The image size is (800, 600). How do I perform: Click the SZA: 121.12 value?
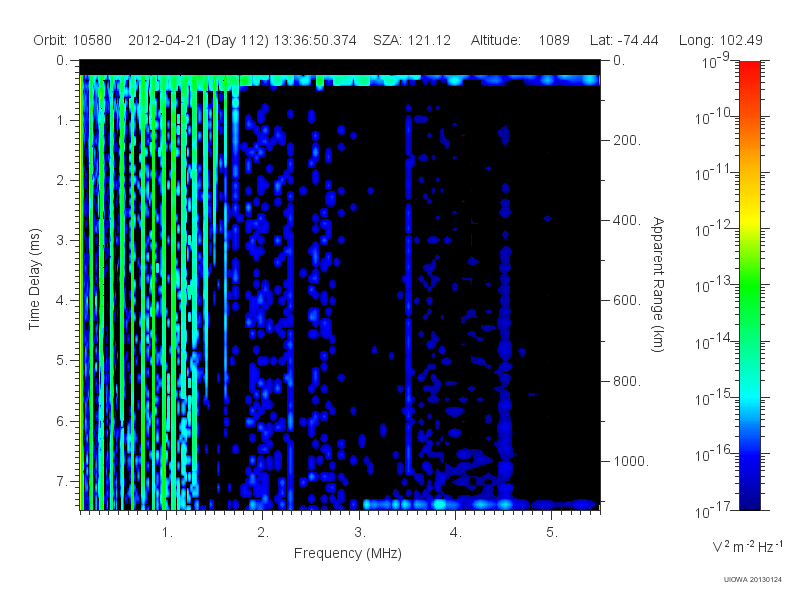[412, 40]
